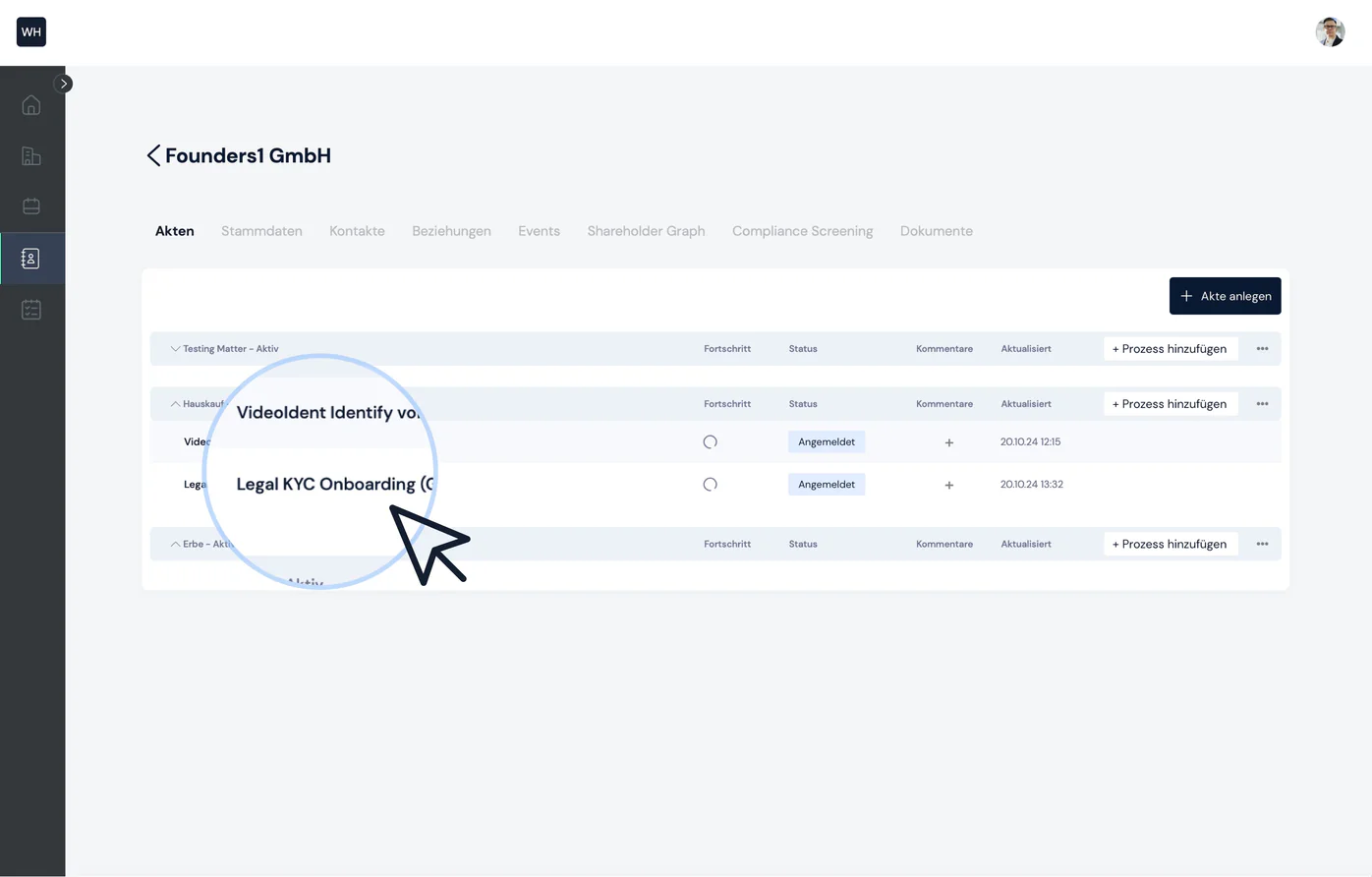Screen dimensions: 1372x877
Task: Expand the sidebar with the arrow toggle
Action: coord(64,84)
